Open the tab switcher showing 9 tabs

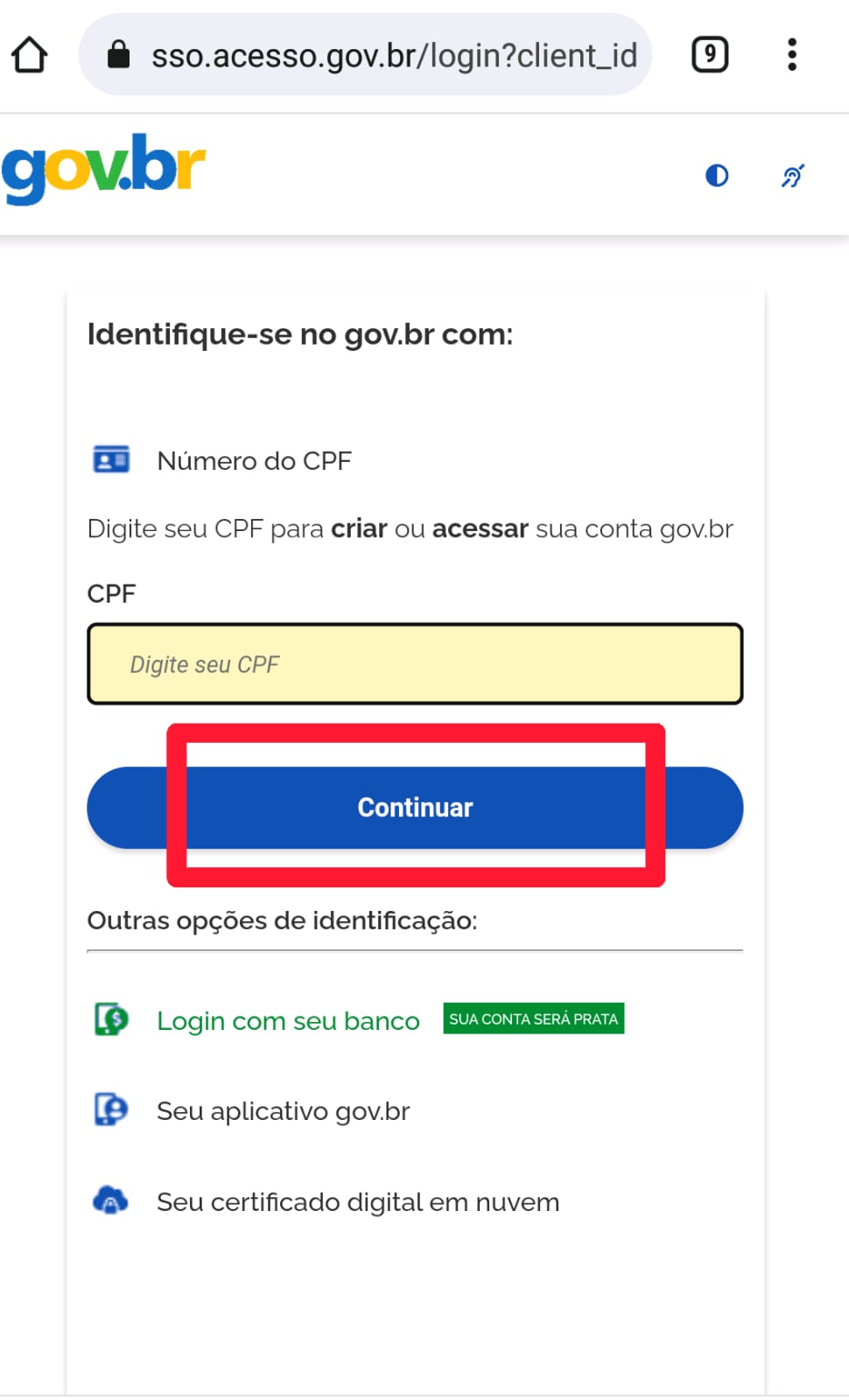point(709,53)
